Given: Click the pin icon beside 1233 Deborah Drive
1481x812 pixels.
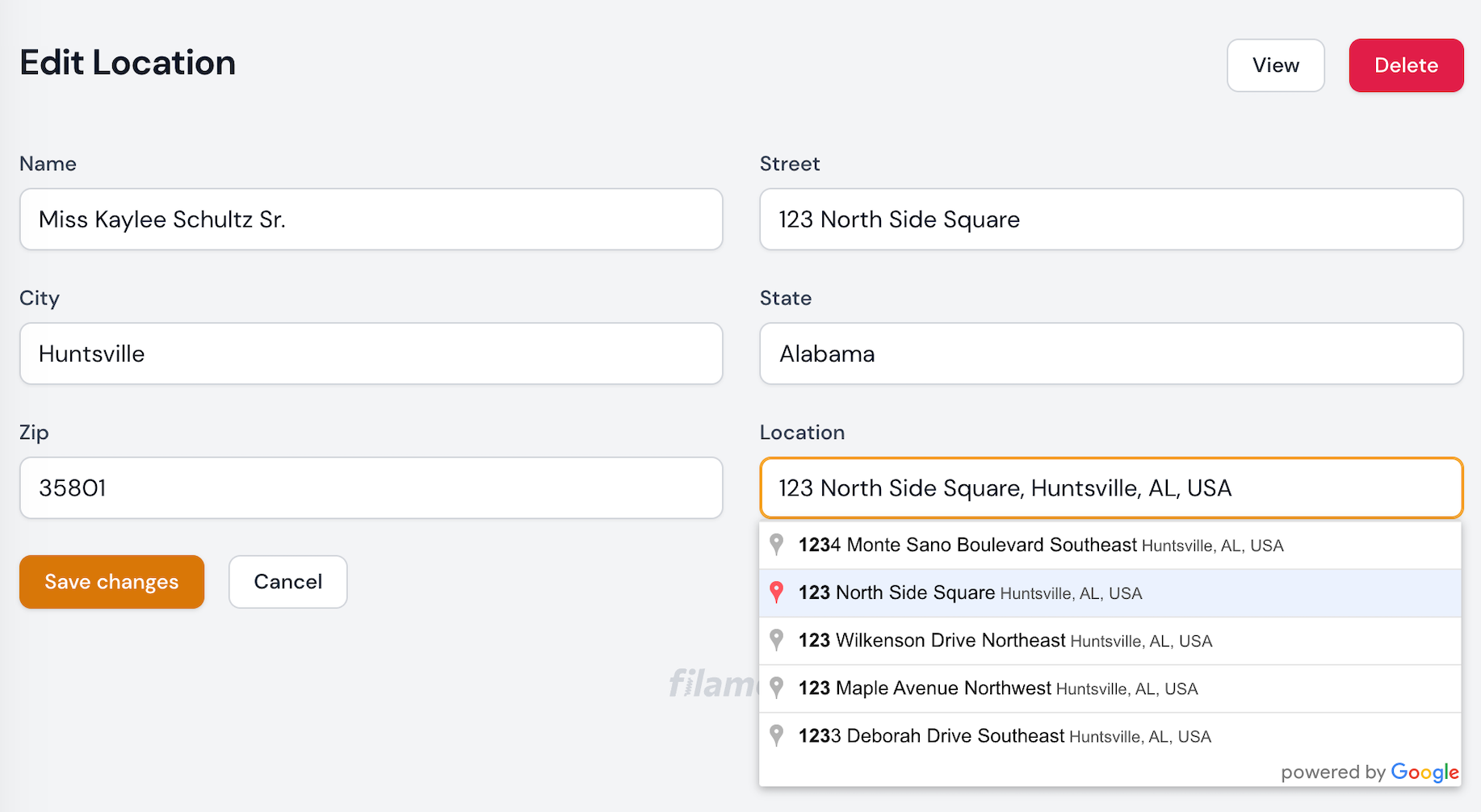Looking at the screenshot, I should [x=776, y=735].
